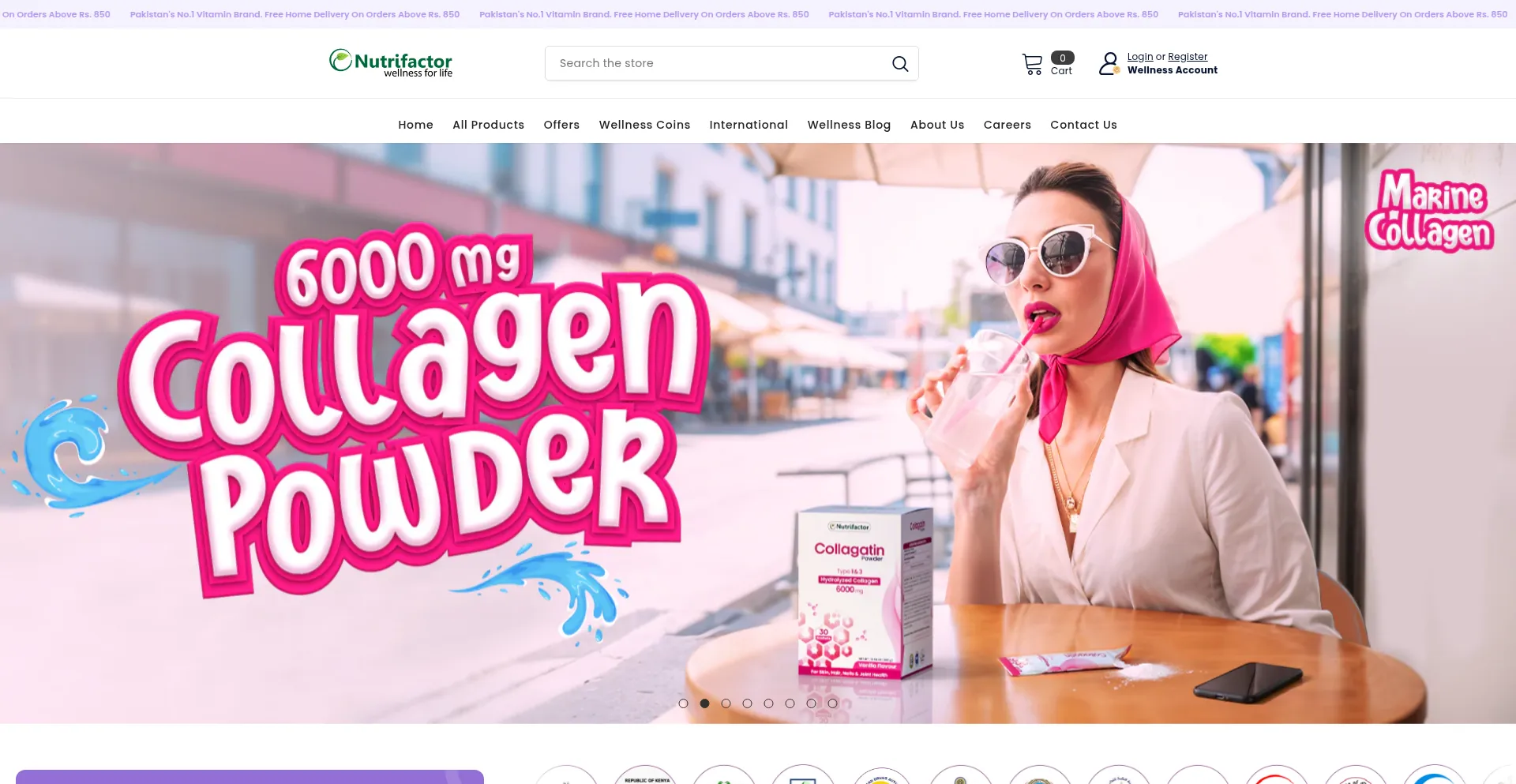Click the Collagen Powder hero banner

758,433
